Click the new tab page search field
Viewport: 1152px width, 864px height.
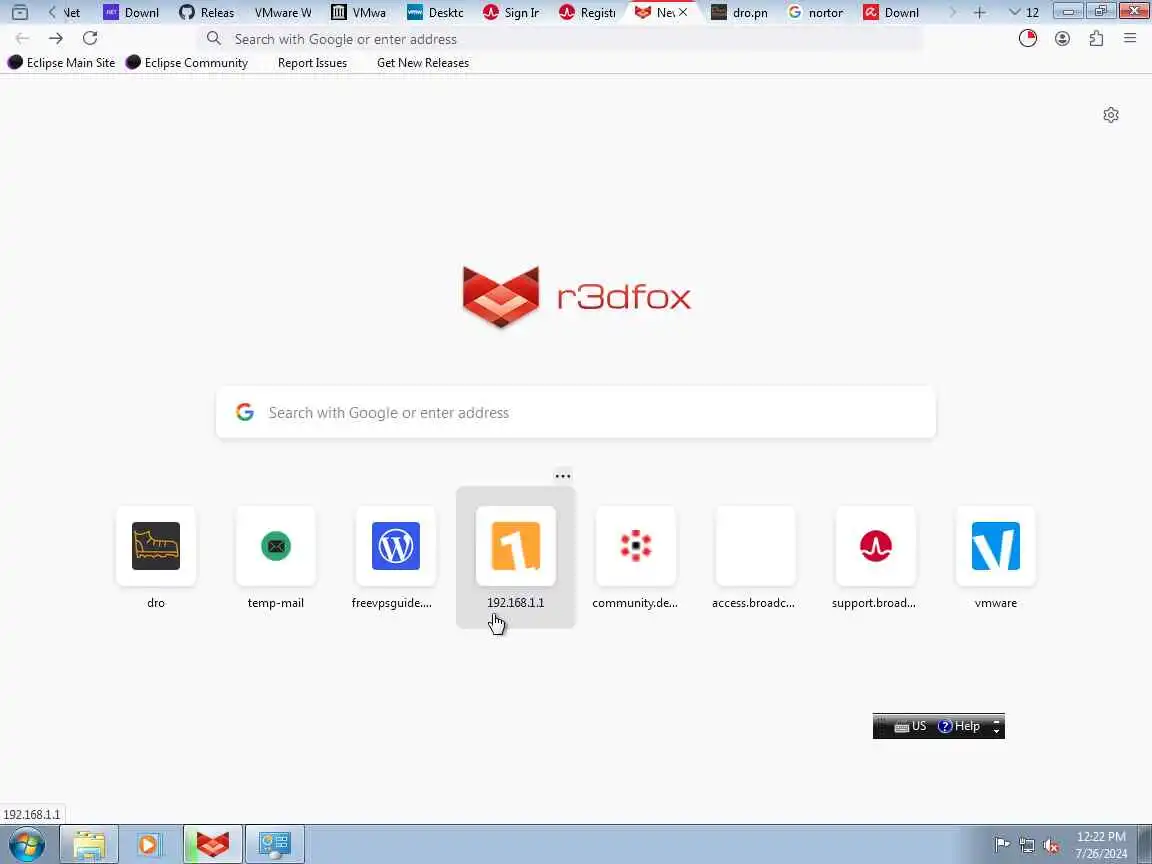pyautogui.click(x=576, y=412)
